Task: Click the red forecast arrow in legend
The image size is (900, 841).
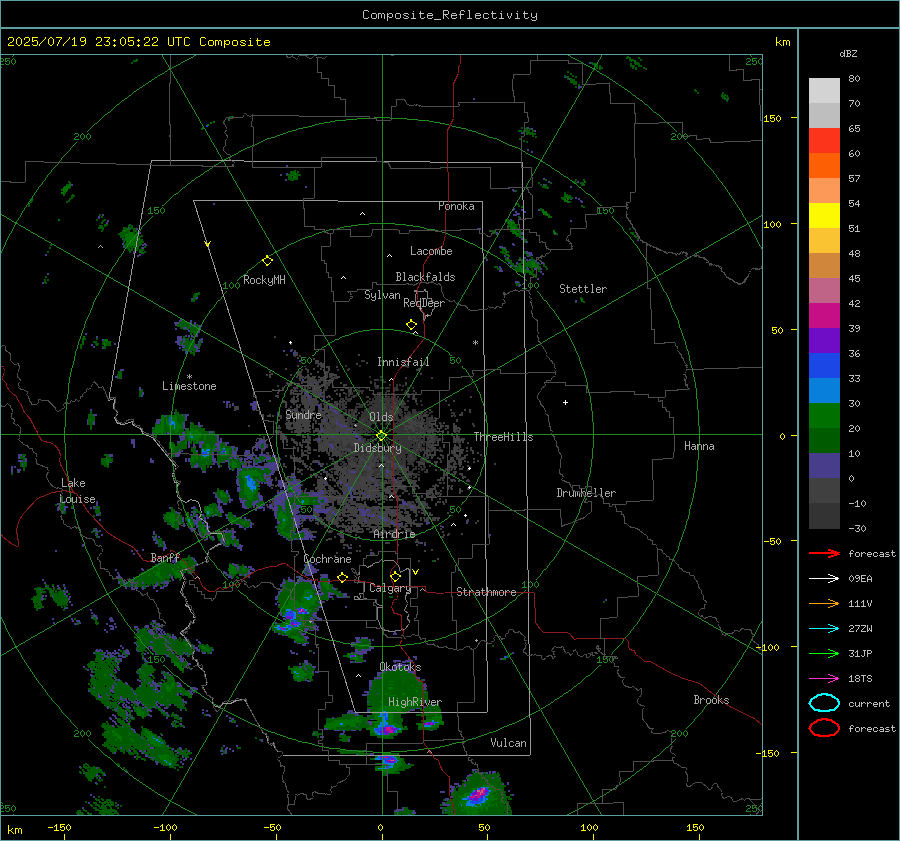Action: click(x=824, y=553)
